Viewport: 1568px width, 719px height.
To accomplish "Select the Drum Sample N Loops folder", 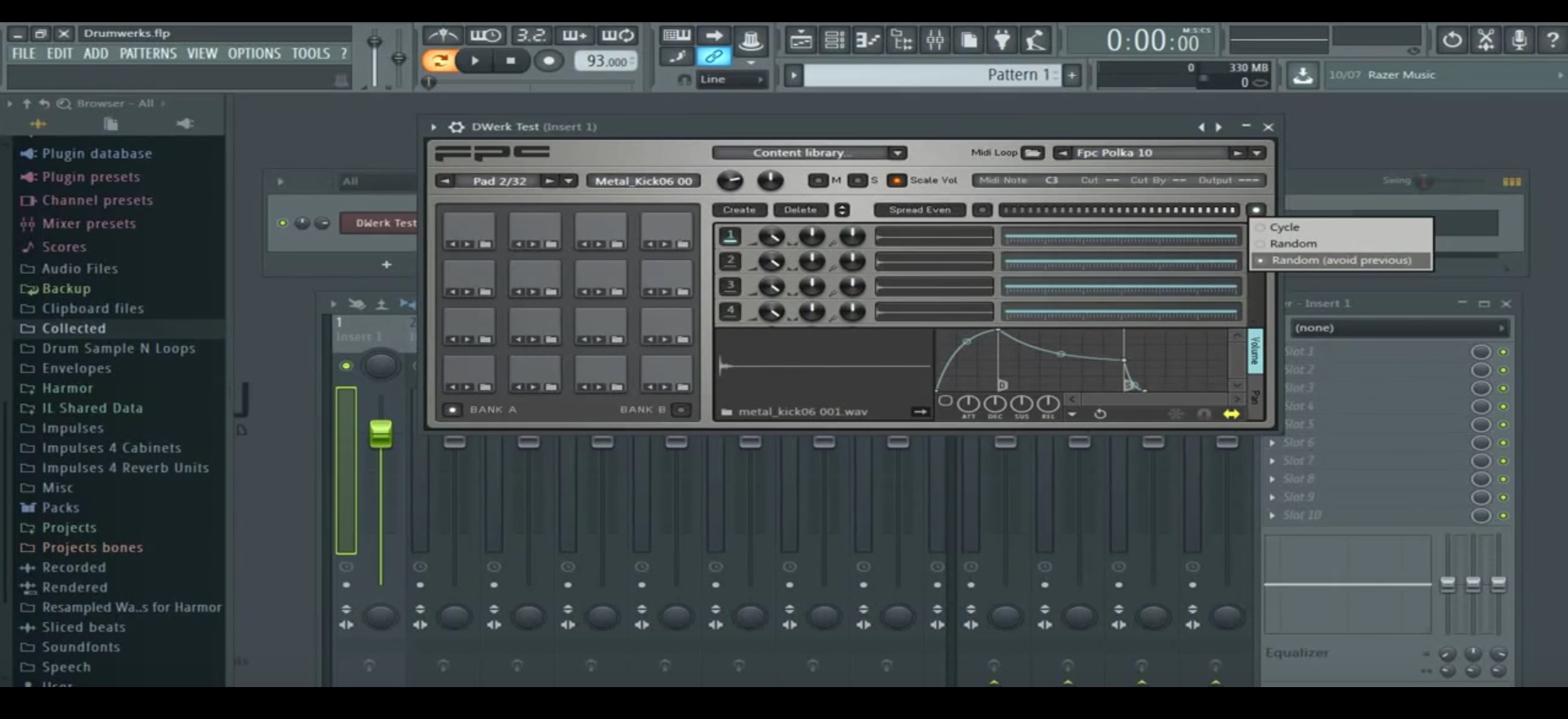I will pos(118,348).
